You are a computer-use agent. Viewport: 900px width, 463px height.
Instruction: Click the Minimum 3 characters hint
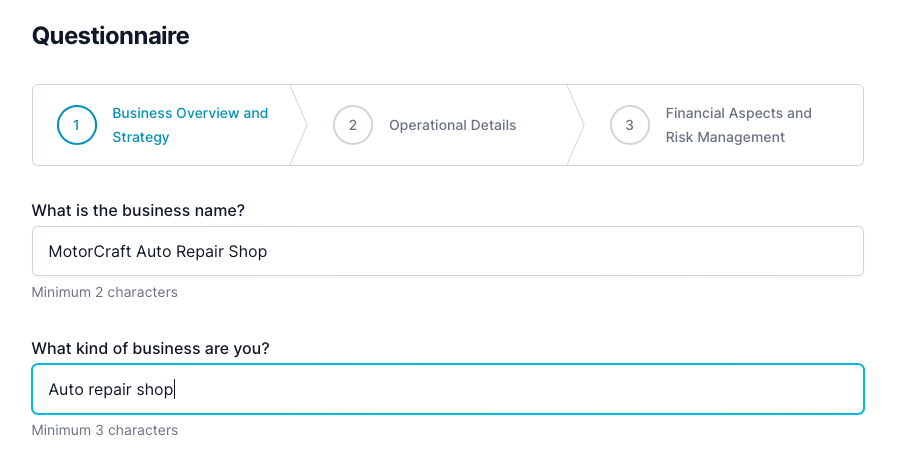point(105,431)
